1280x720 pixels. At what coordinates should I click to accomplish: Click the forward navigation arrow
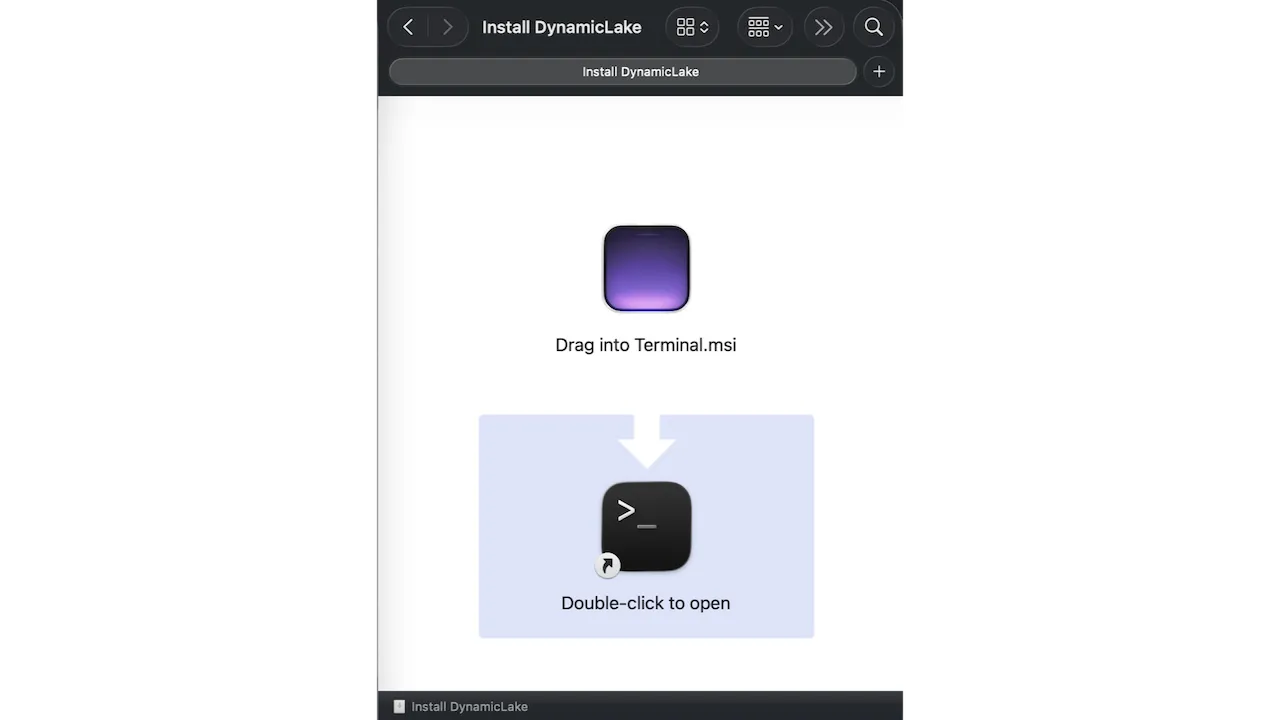click(x=447, y=27)
